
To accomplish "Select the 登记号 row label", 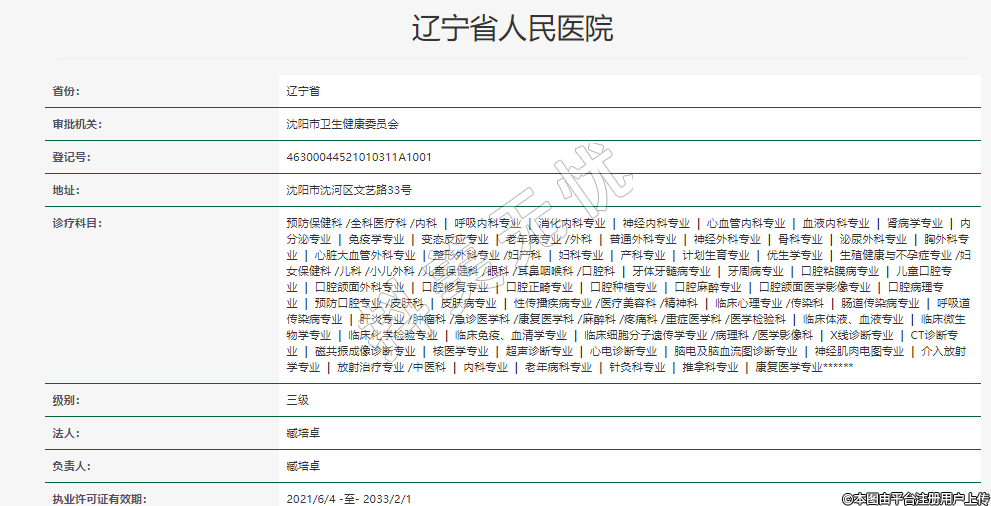I will [71, 157].
